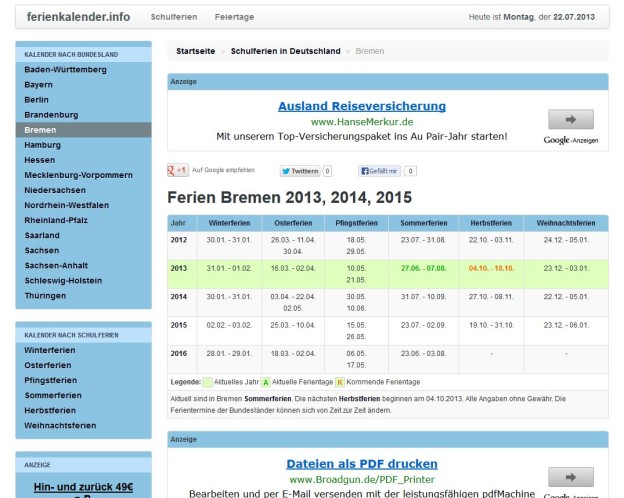Screen dimensions: 624x498
Task: Click the 2014 year row label
Action: click(x=179, y=297)
